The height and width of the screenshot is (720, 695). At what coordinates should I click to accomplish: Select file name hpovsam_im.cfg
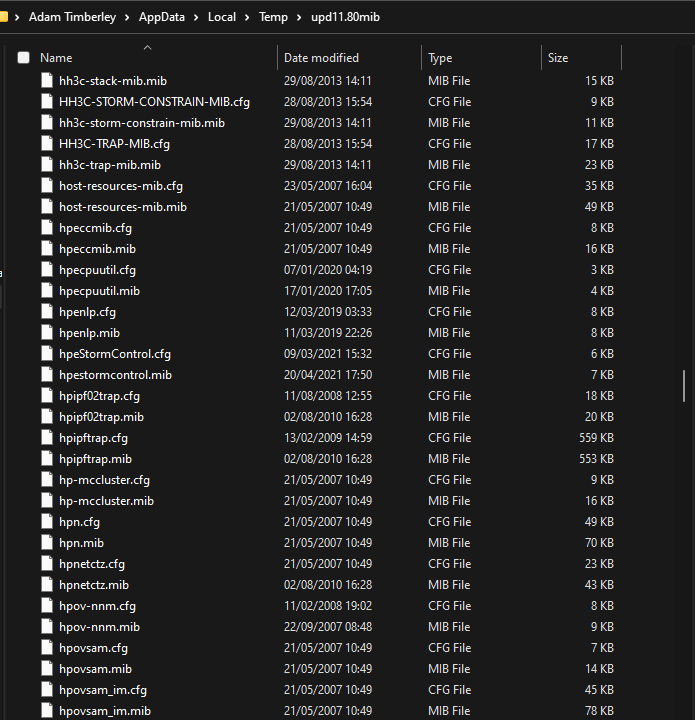103,690
